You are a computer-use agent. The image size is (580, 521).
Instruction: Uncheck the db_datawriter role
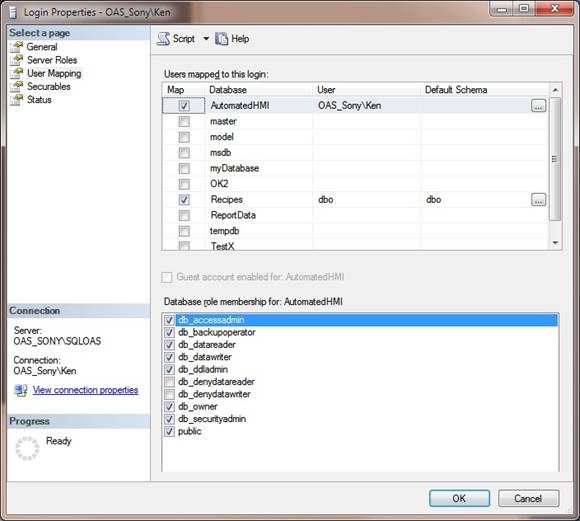point(169,357)
